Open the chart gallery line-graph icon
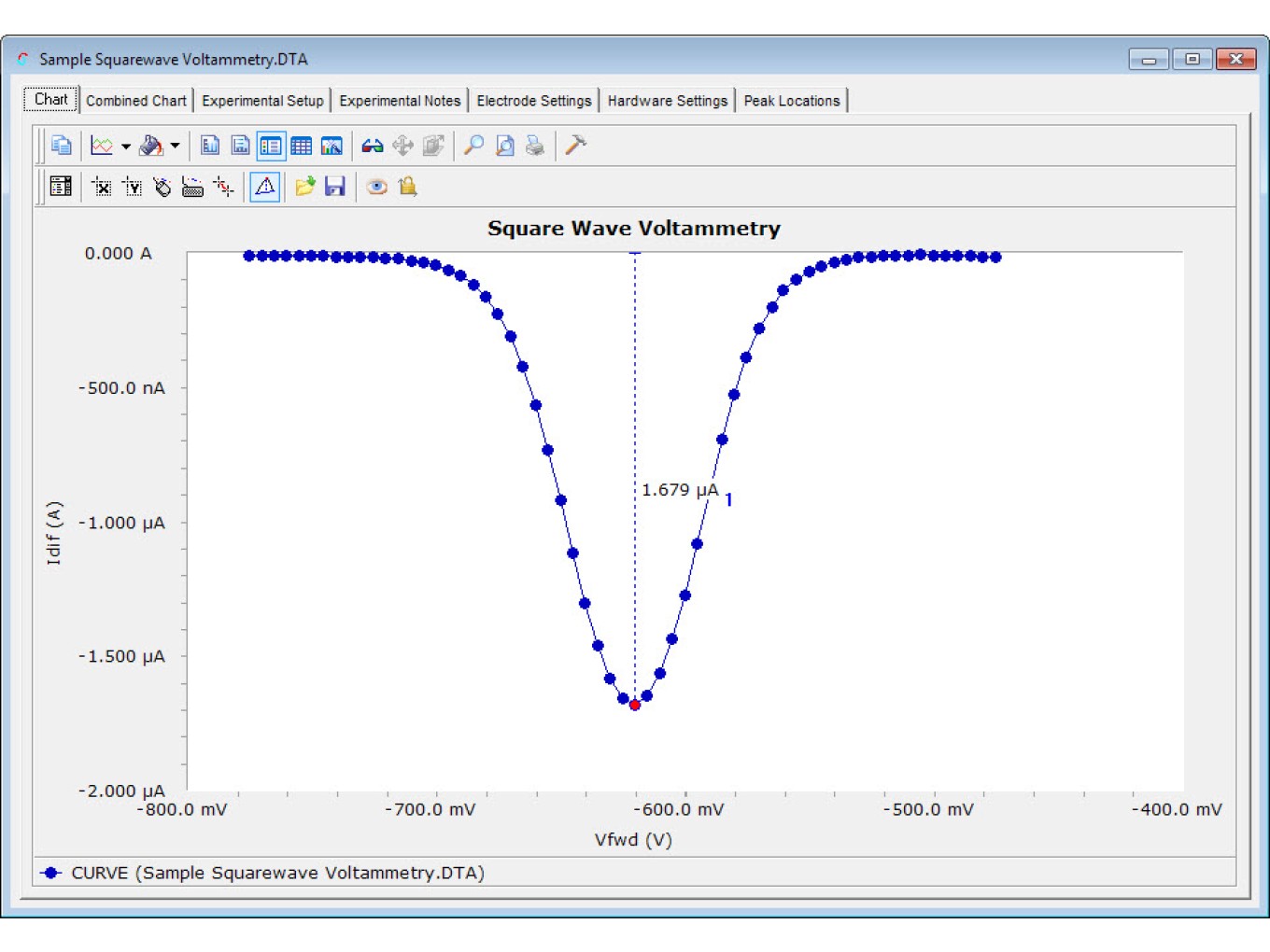Image resolution: width=1270 pixels, height=952 pixels. pos(102,146)
